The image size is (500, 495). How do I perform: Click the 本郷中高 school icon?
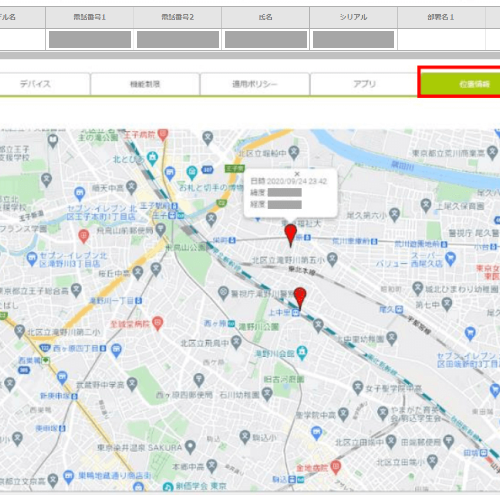tap(211, 466)
